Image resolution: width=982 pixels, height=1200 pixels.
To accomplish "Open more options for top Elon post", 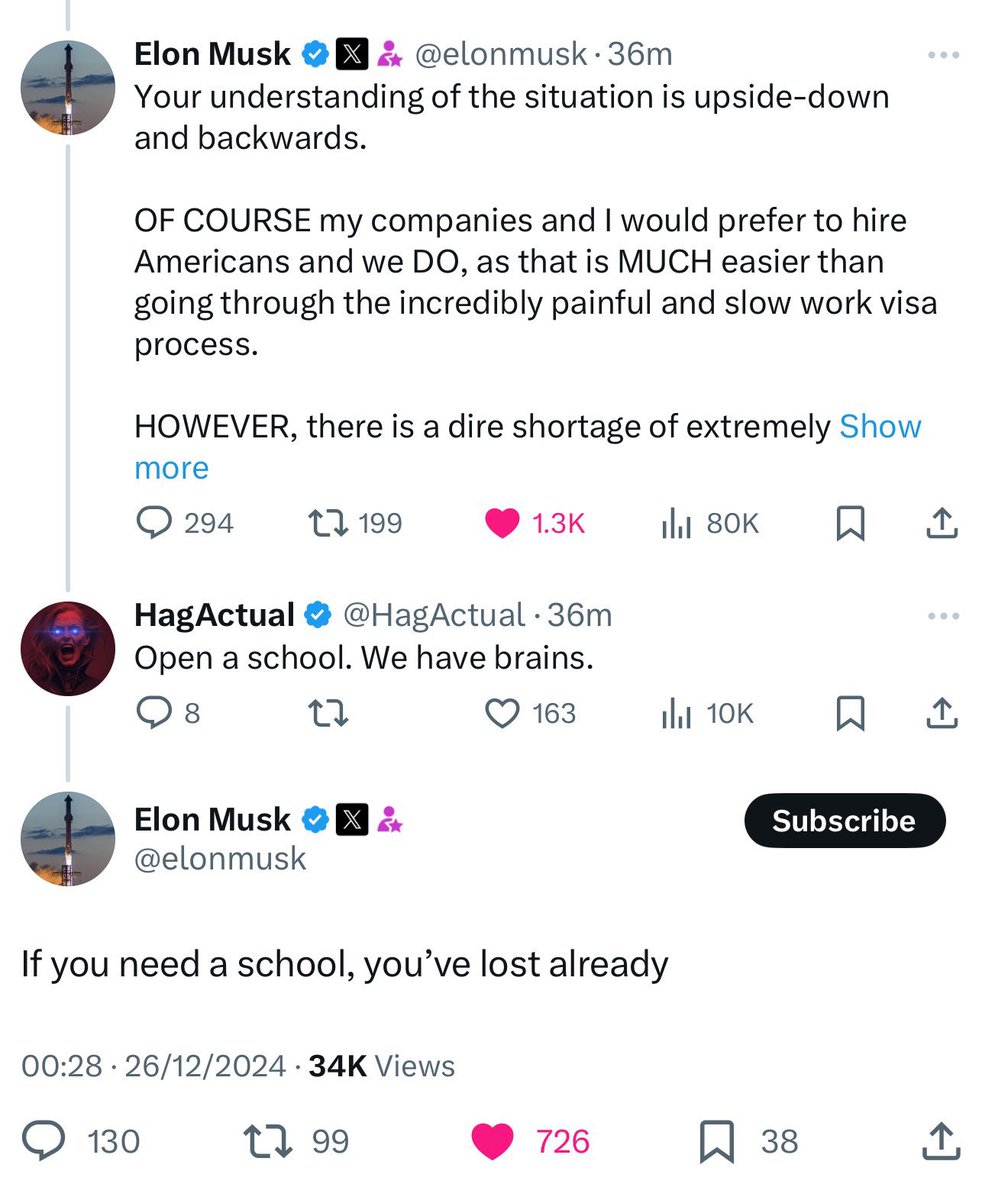I will click(942, 55).
